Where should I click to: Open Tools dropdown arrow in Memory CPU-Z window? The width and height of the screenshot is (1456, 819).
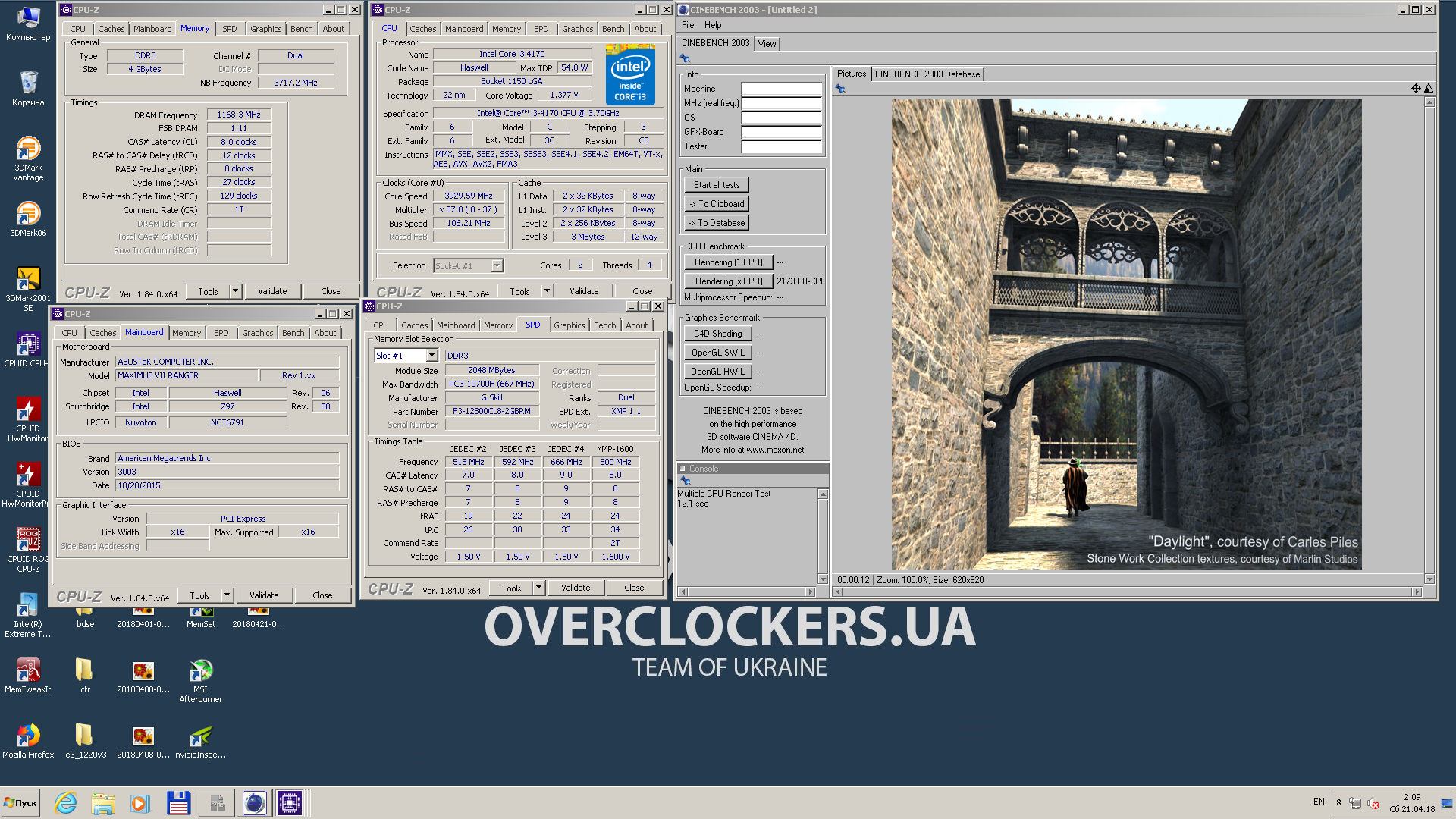click(235, 291)
